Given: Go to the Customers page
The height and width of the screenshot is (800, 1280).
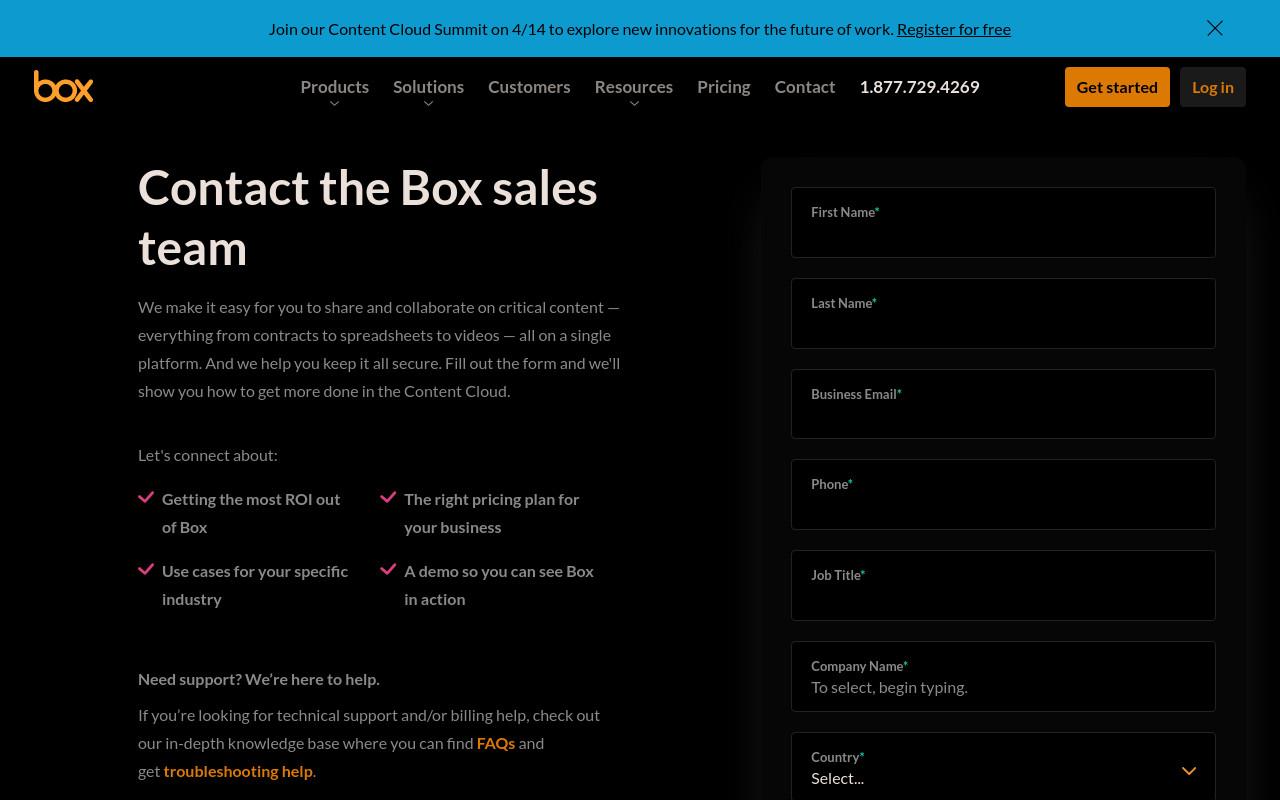Looking at the screenshot, I should pyautogui.click(x=529, y=86).
